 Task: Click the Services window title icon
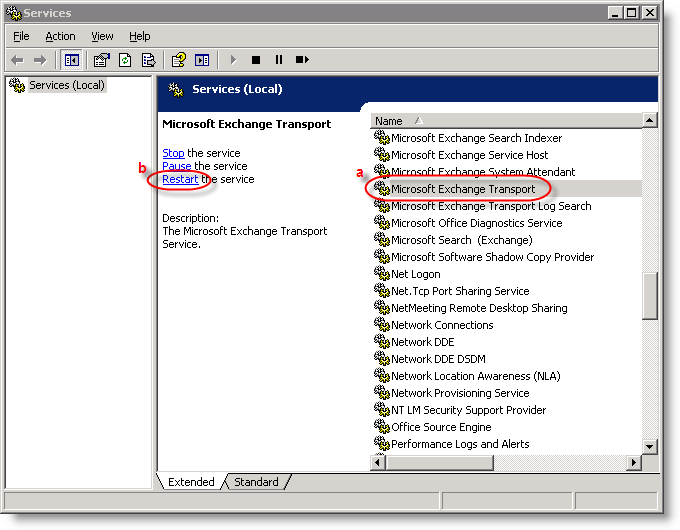tap(14, 13)
